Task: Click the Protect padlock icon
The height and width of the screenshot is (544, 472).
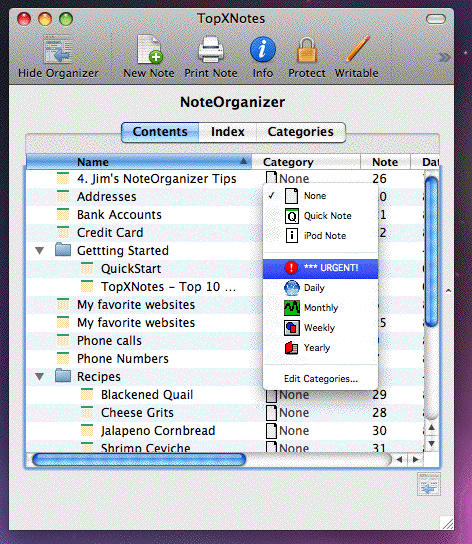Action: point(307,50)
